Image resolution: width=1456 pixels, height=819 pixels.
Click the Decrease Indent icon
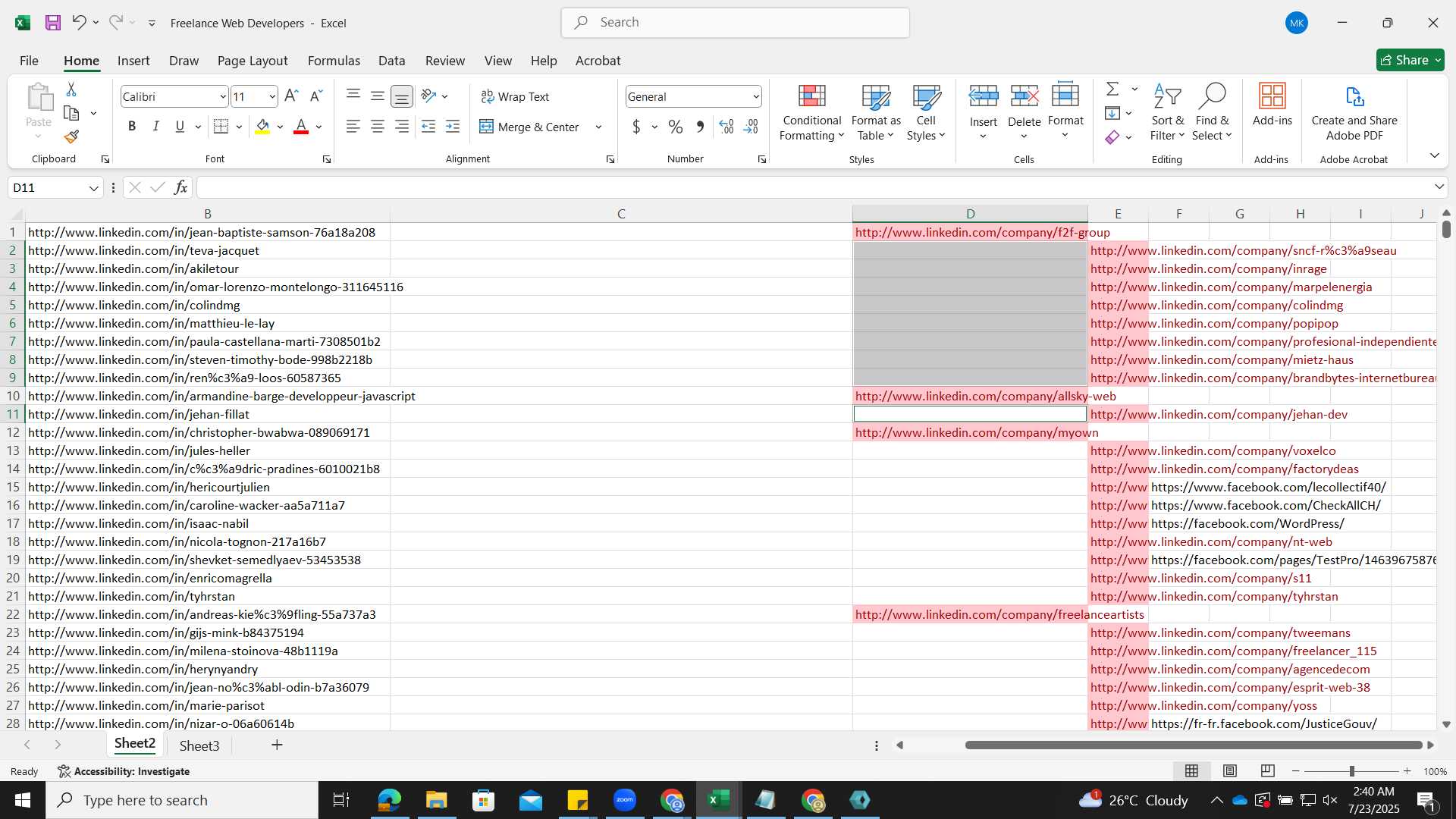point(428,127)
